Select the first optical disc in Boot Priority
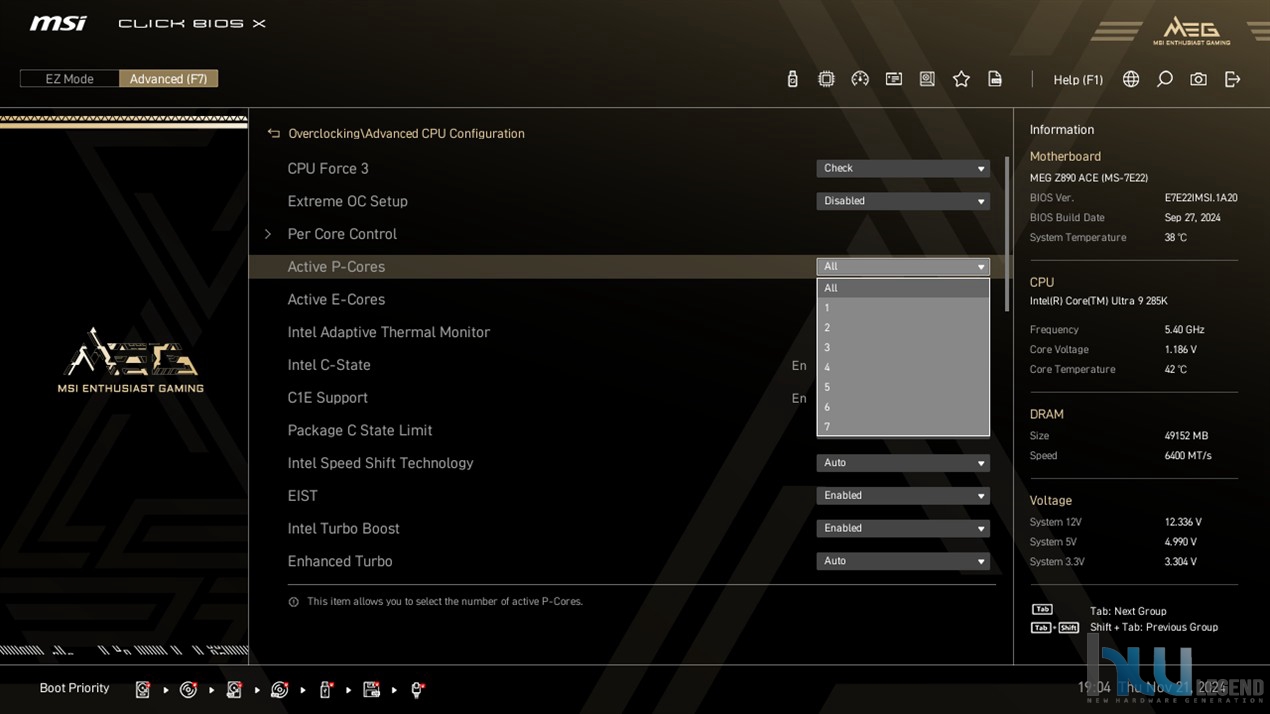This screenshot has height=714, width=1270. coord(188,689)
